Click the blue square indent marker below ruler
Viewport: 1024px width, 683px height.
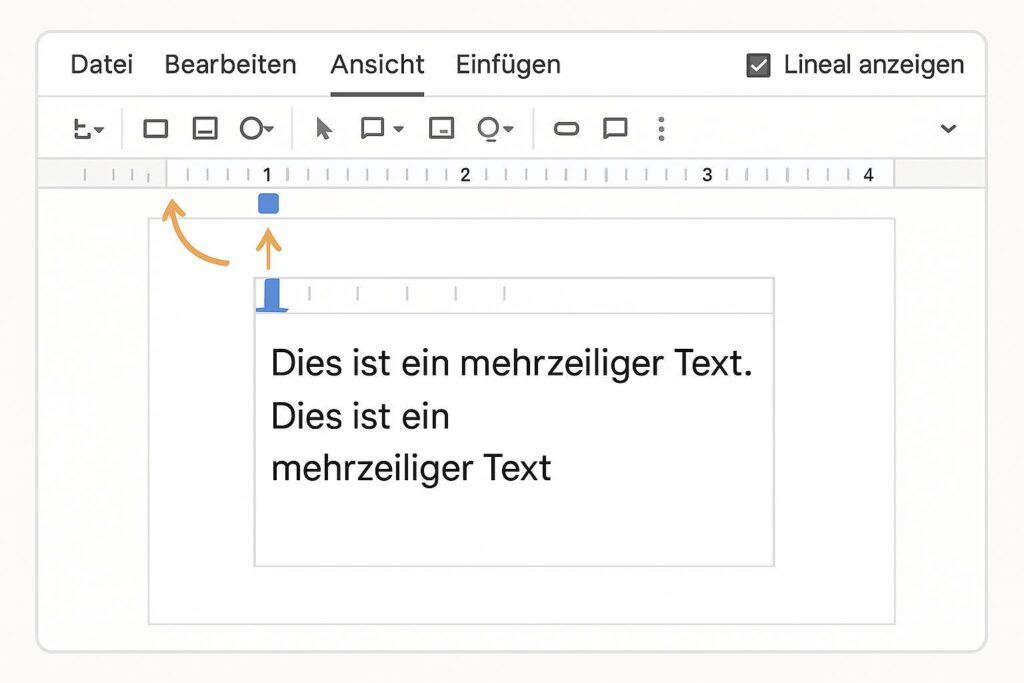click(268, 204)
